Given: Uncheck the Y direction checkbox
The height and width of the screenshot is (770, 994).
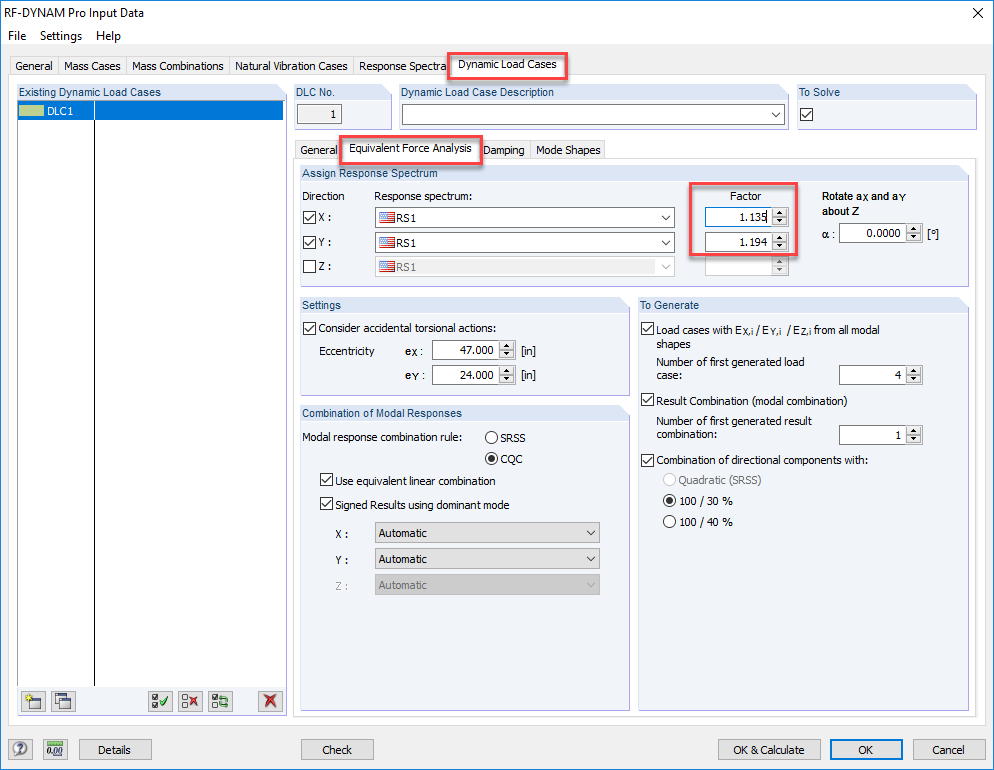Looking at the screenshot, I should tap(309, 242).
